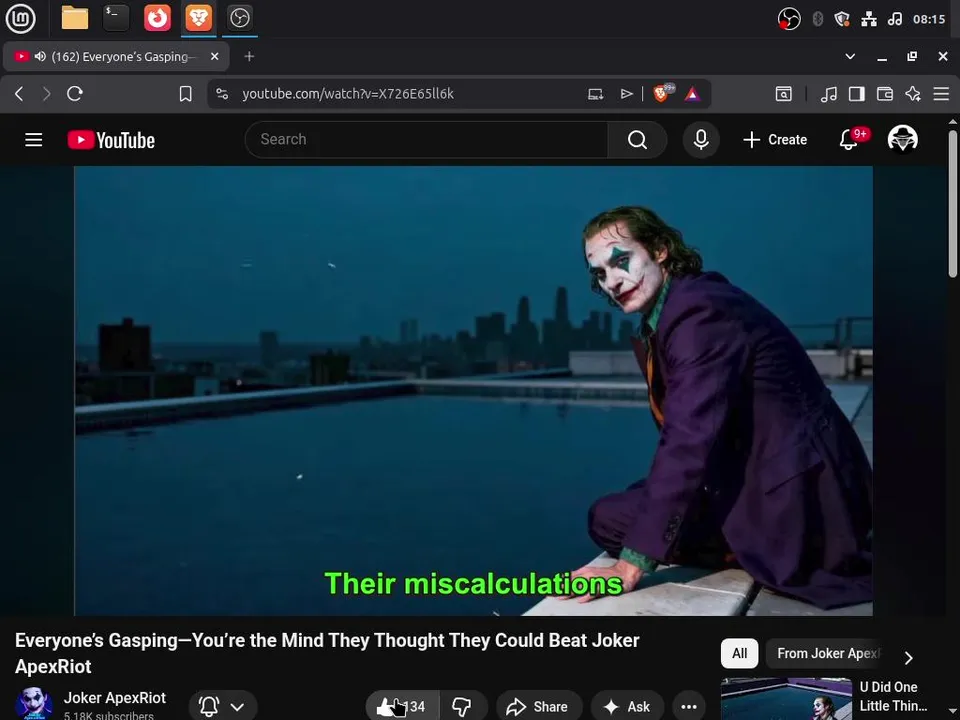
Task: Show next filter chips arrow
Action: [x=909, y=658]
